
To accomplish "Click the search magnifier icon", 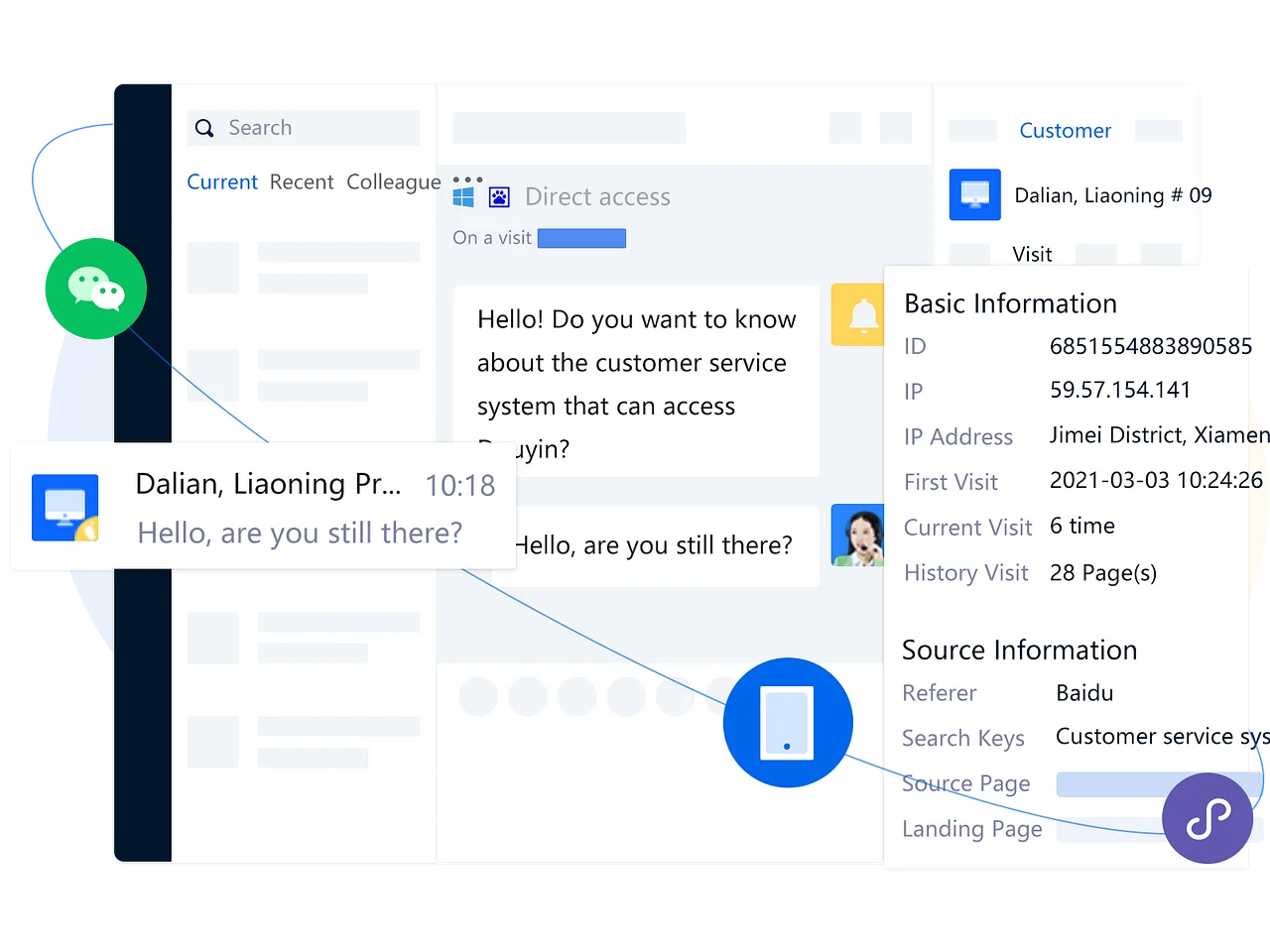I will tap(204, 128).
